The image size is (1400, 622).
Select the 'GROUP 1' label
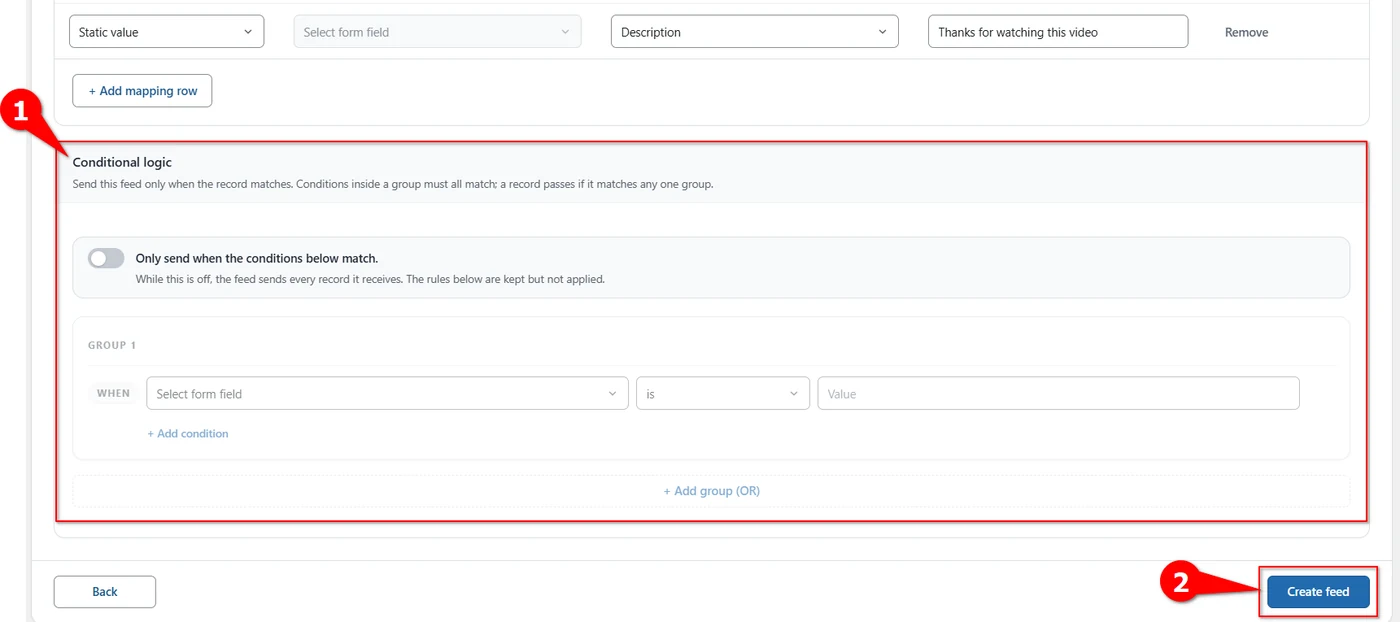(x=112, y=345)
